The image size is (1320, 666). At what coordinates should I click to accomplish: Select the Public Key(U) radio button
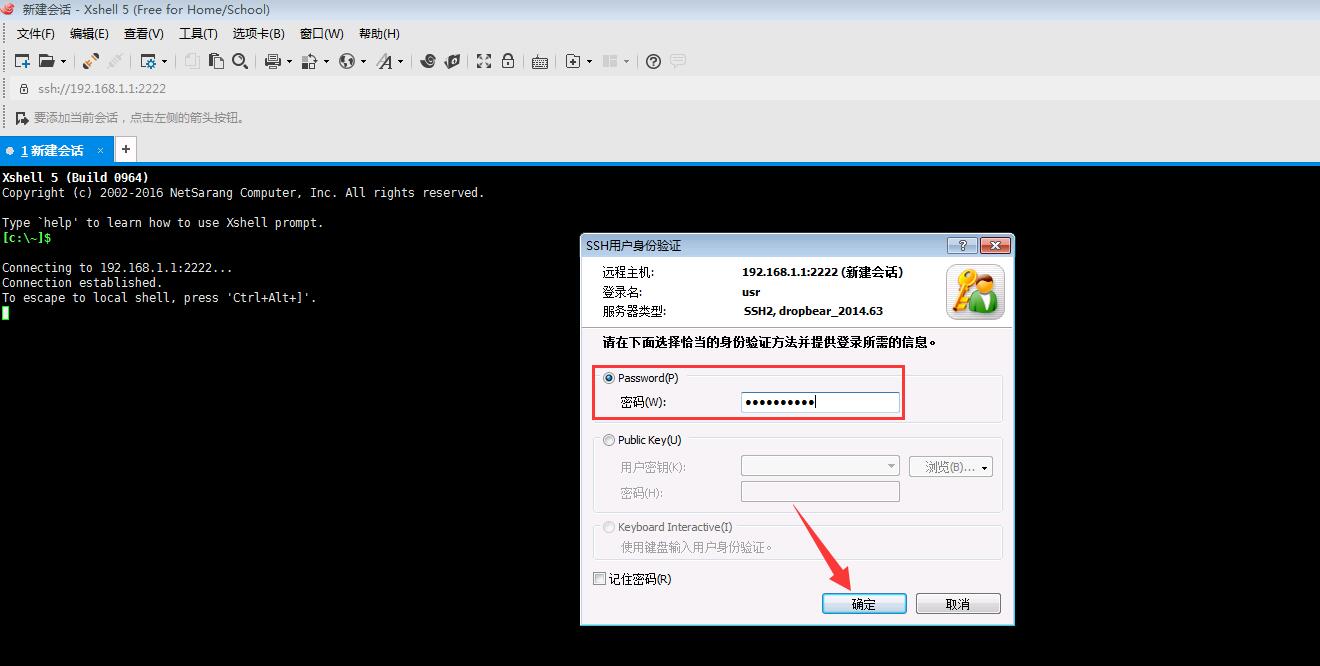[609, 440]
